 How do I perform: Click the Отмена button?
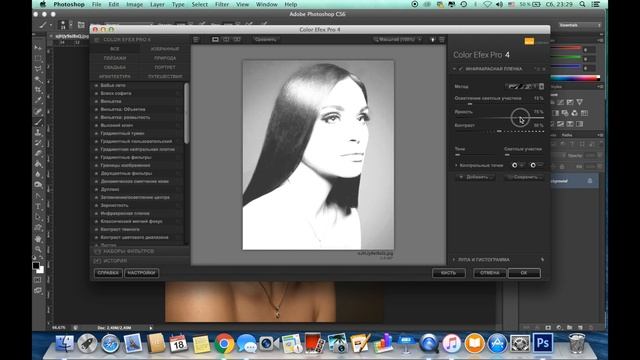[489, 273]
